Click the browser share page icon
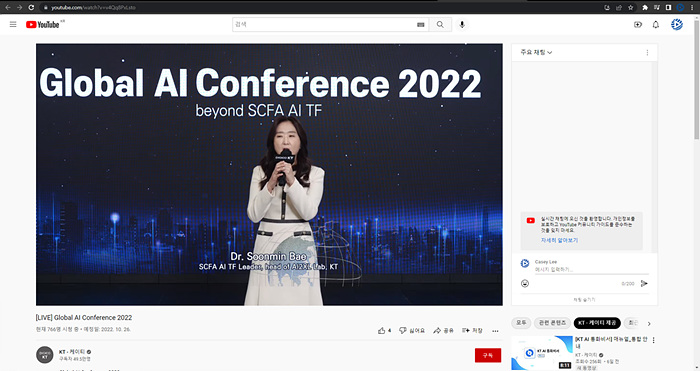 (619, 7)
